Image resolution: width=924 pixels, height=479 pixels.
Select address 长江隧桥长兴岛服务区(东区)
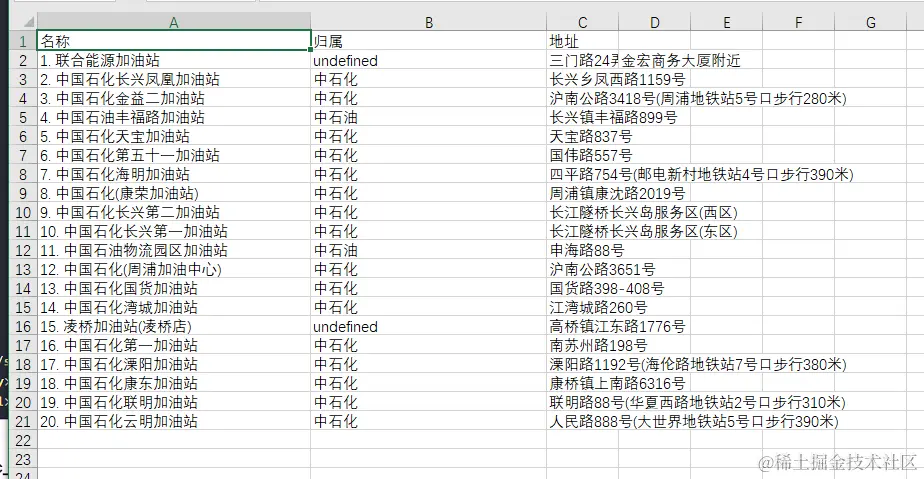click(x=644, y=231)
